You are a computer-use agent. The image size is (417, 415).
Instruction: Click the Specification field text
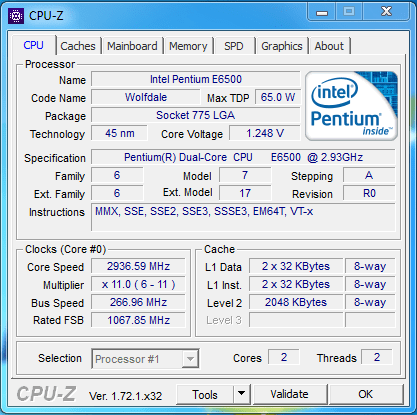pyautogui.click(x=243, y=157)
